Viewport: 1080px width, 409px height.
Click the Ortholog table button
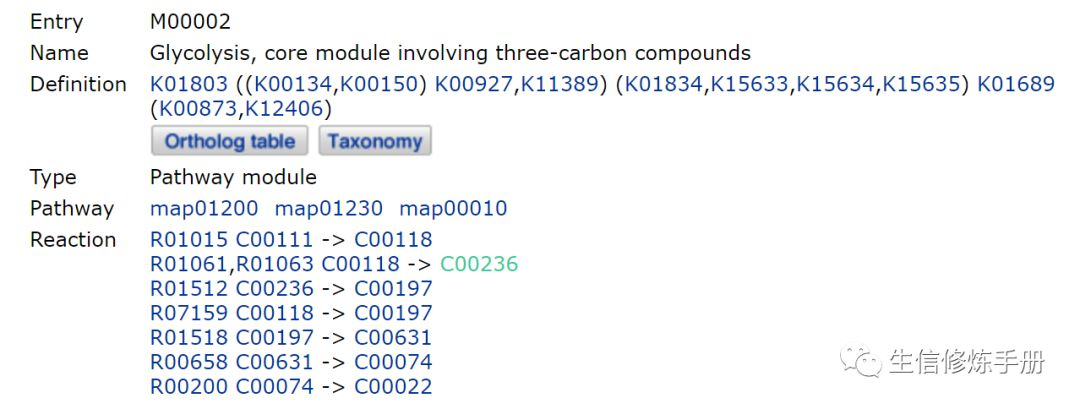[x=230, y=141]
